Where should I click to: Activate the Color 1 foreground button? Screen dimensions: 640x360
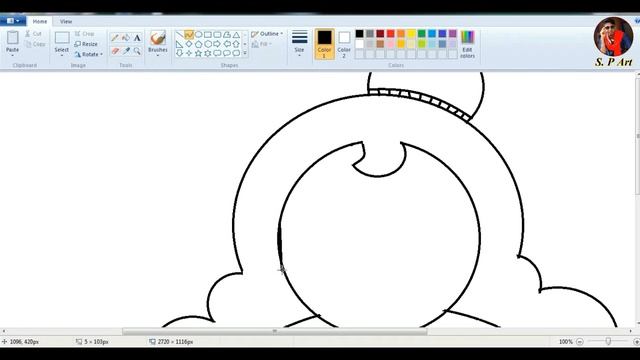pos(324,44)
